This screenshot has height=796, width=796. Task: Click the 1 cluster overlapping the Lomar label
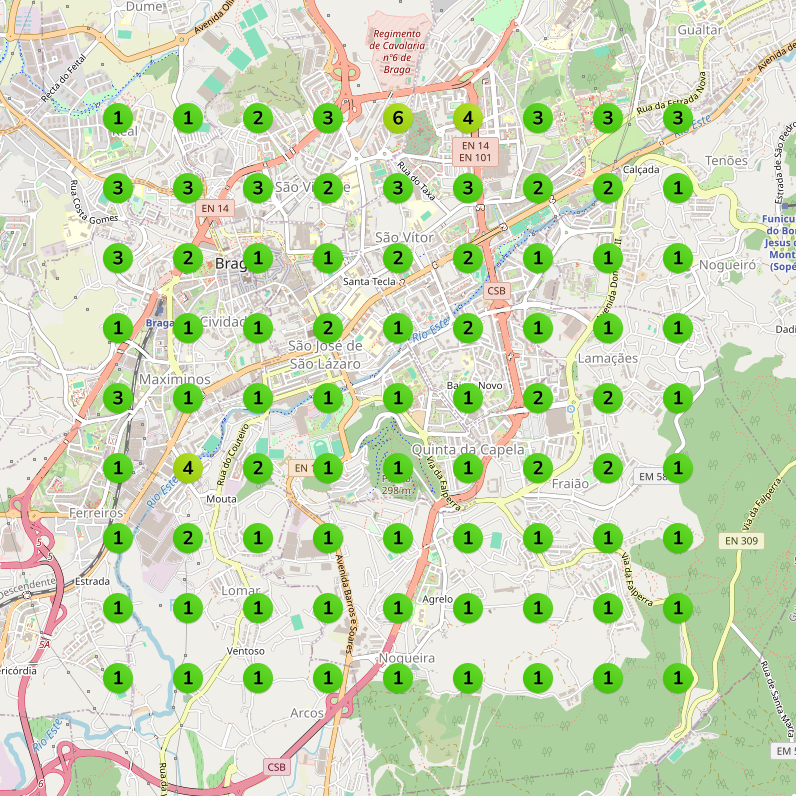coord(258,608)
